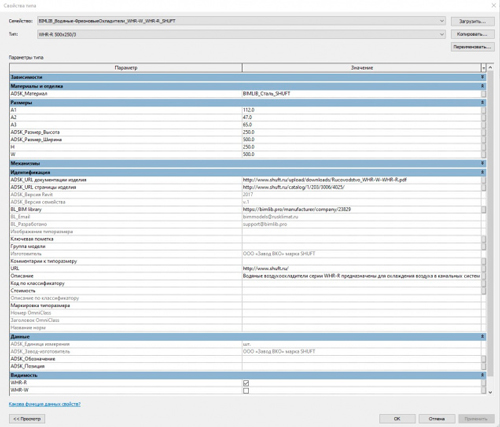This screenshot has height=427, width=500.
Task: Uncheck the WHR-R visibility checkbox
Action: point(246,383)
